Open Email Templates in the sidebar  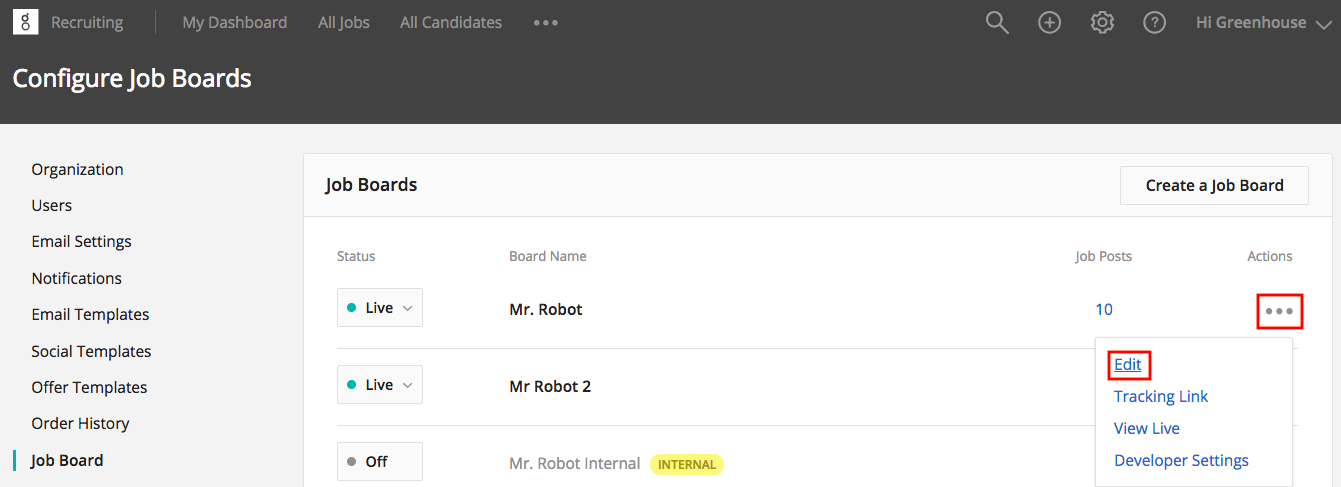coord(90,314)
